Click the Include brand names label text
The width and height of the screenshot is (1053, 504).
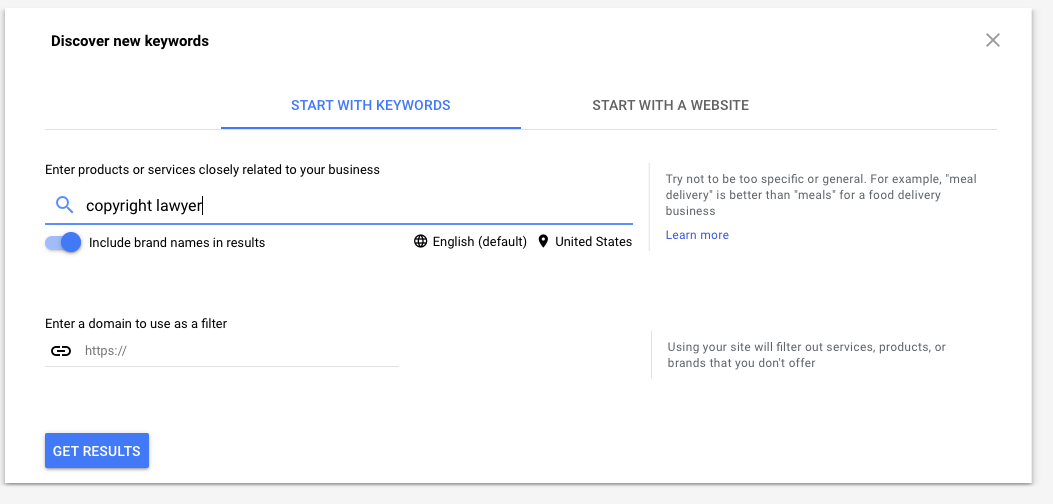tap(177, 243)
